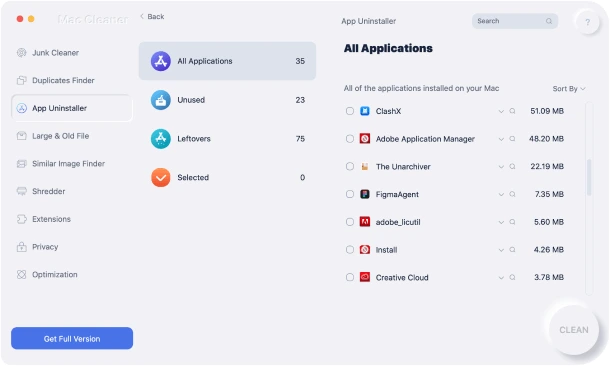Go to the Privacy section
The width and height of the screenshot is (610, 366).
45,247
